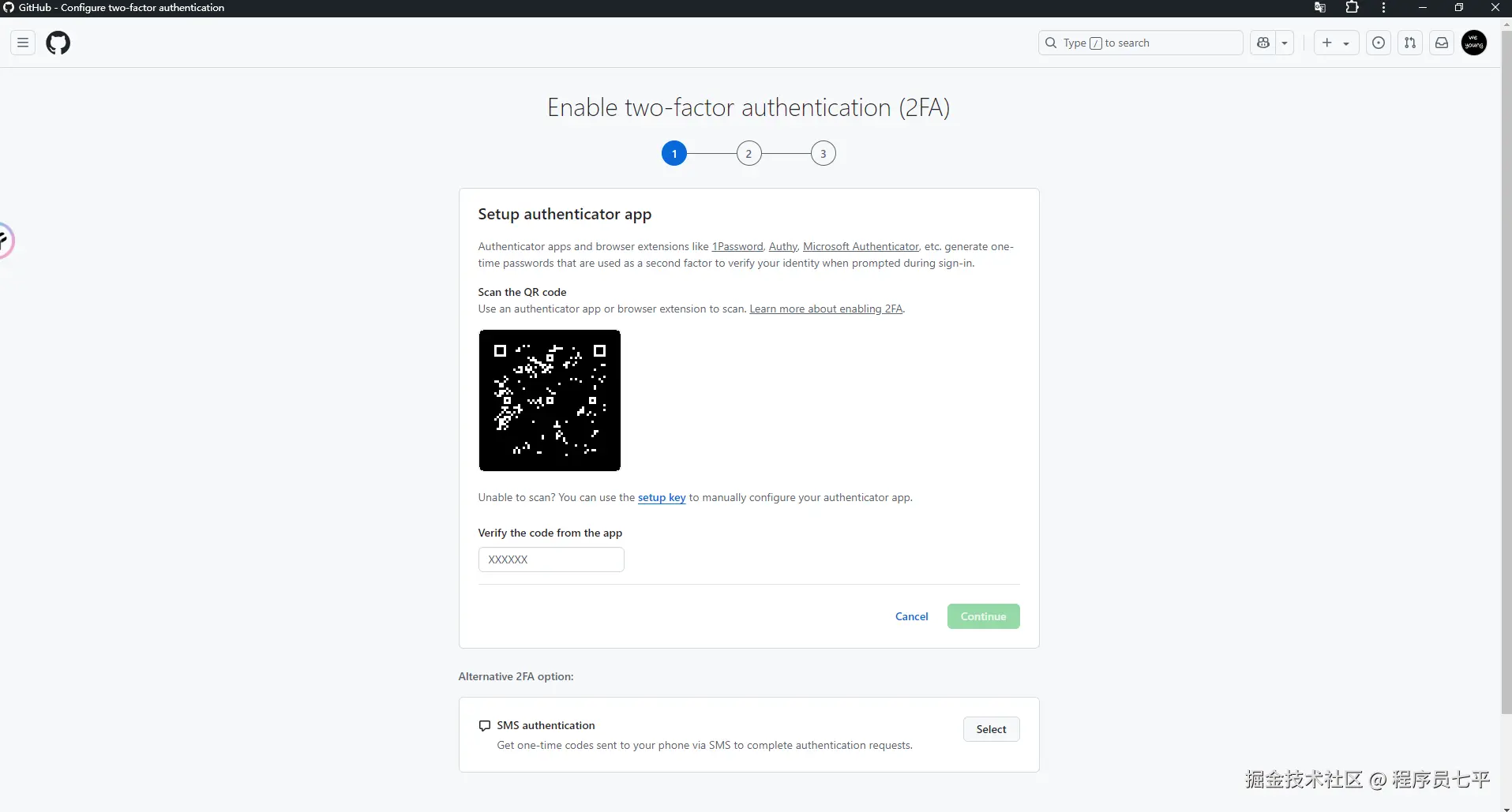Click the page vertical scrollbar

[1506, 371]
